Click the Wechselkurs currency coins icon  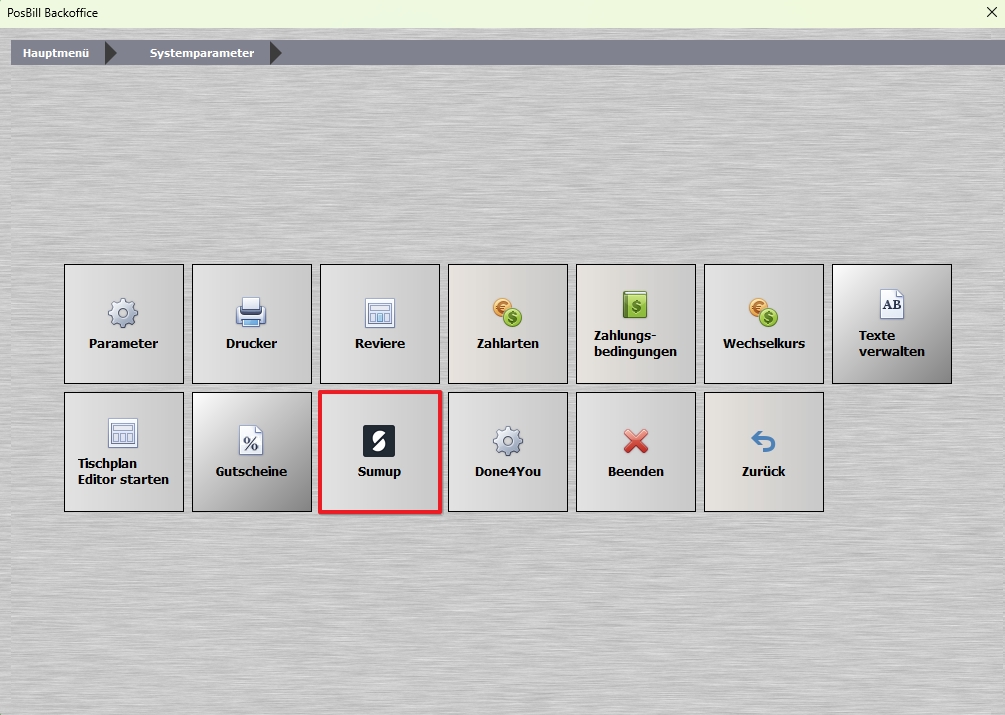point(763,314)
